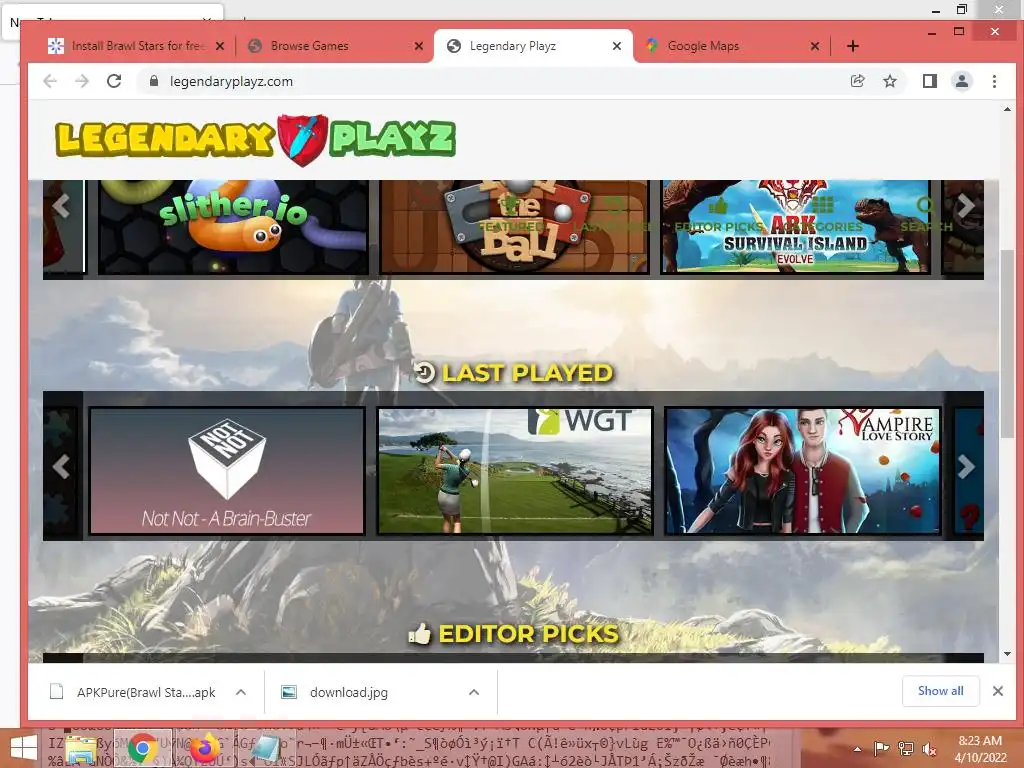Open a new tab with plus button
This screenshot has width=1024, height=768.
852,46
